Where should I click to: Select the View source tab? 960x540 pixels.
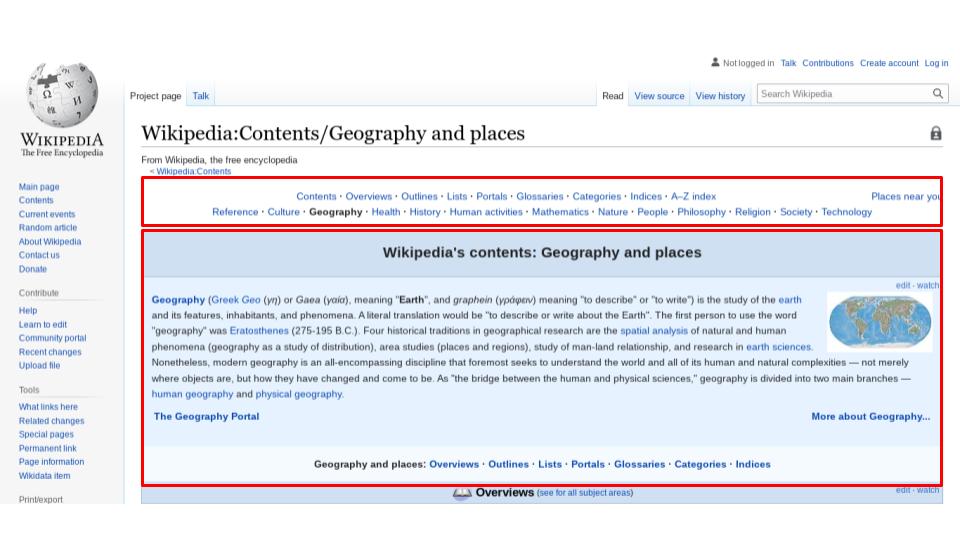659,96
